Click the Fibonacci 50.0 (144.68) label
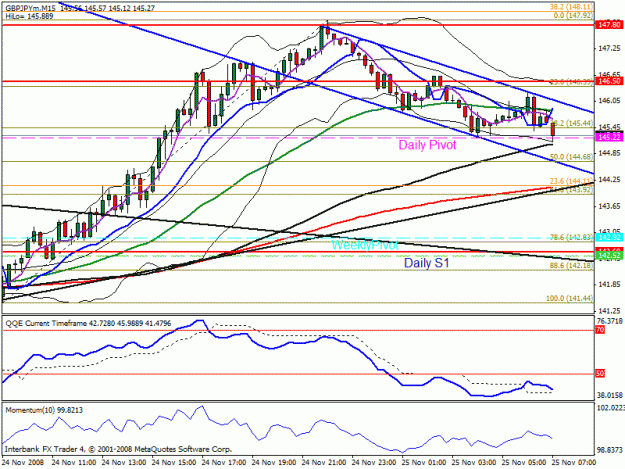625x469 pixels. tap(571, 157)
